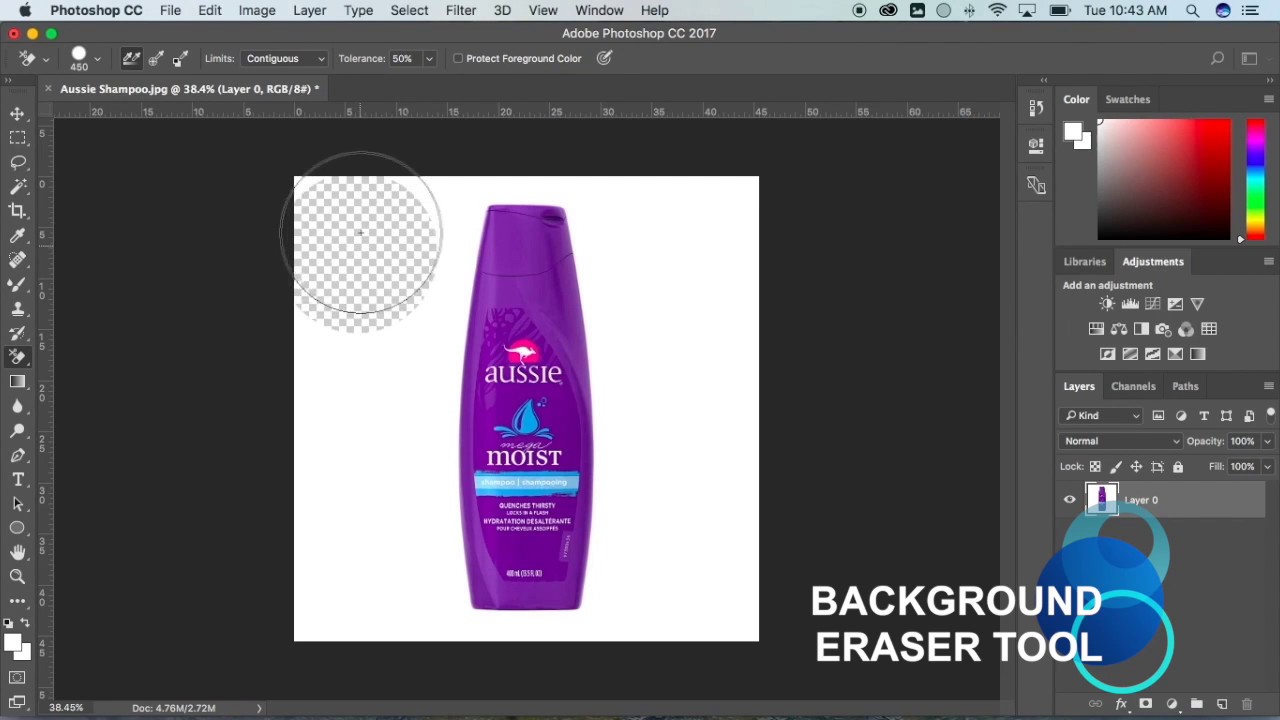The image size is (1280, 720).
Task: Open the Fill slider dropdown
Action: click(x=1267, y=467)
